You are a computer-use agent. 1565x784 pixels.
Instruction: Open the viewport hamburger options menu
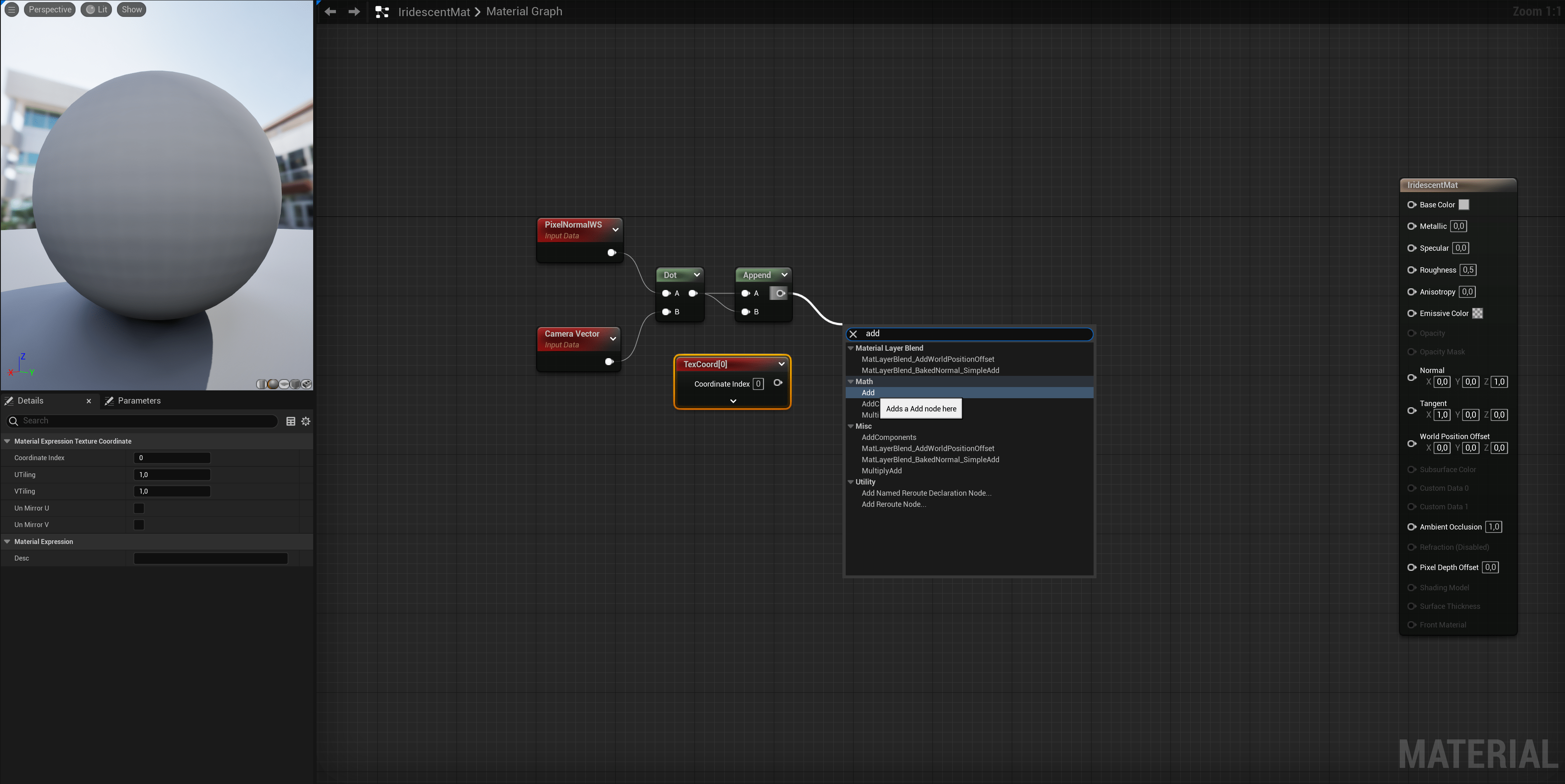pyautogui.click(x=12, y=10)
